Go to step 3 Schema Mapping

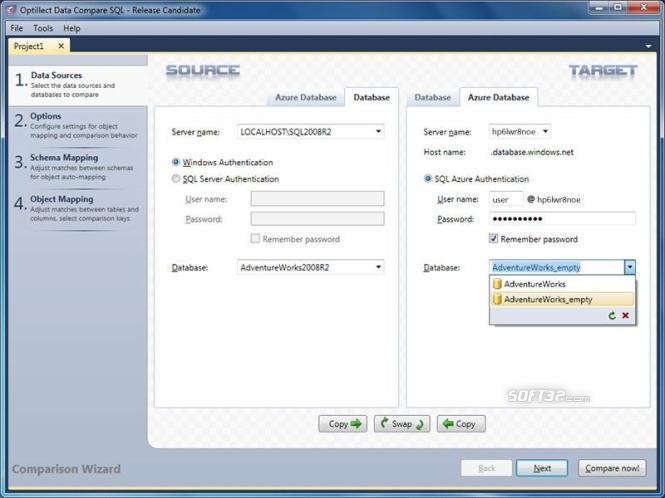(78, 166)
